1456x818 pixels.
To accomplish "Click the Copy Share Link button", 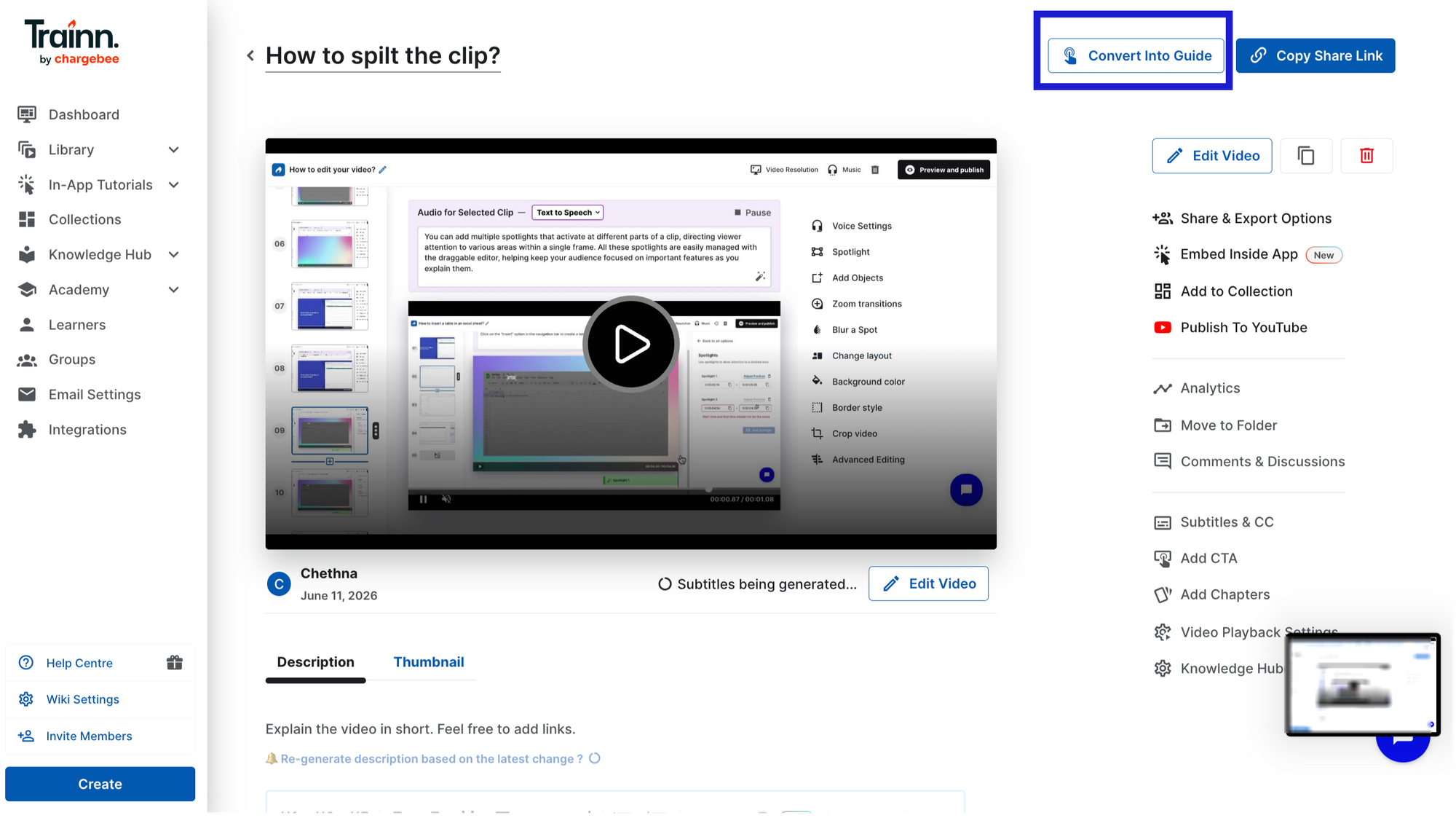I will pos(1315,55).
